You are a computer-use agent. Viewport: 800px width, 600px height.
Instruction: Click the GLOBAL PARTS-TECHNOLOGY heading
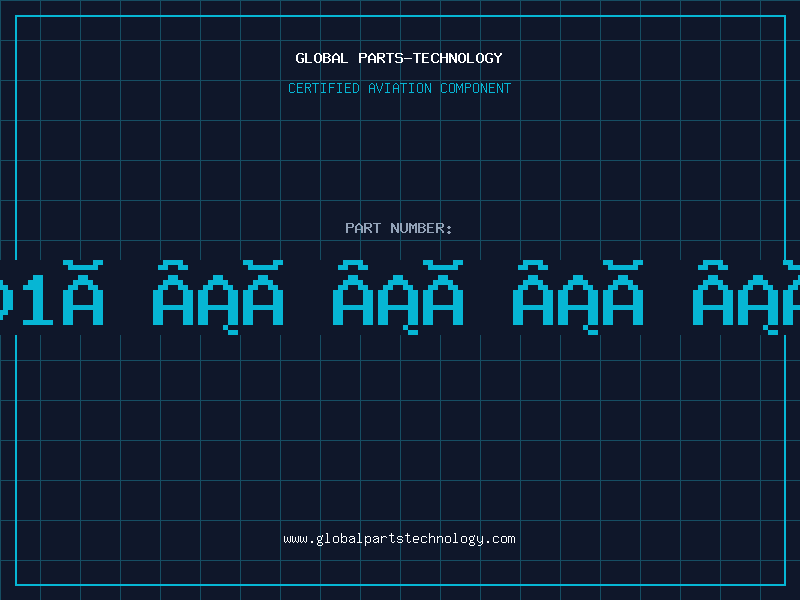pyautogui.click(x=399, y=58)
